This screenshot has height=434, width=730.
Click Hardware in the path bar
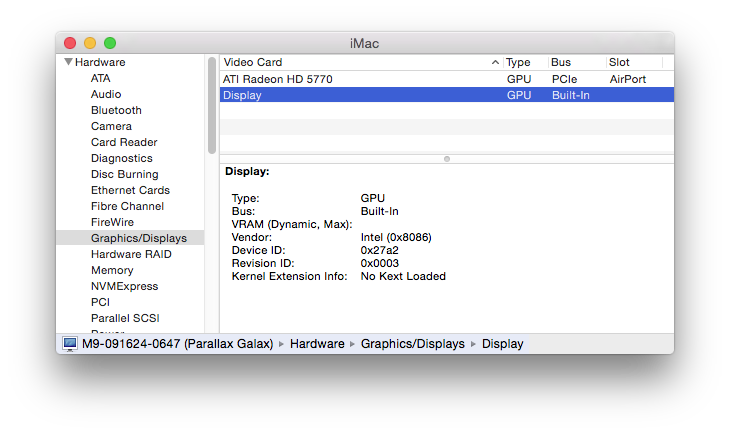(x=315, y=344)
